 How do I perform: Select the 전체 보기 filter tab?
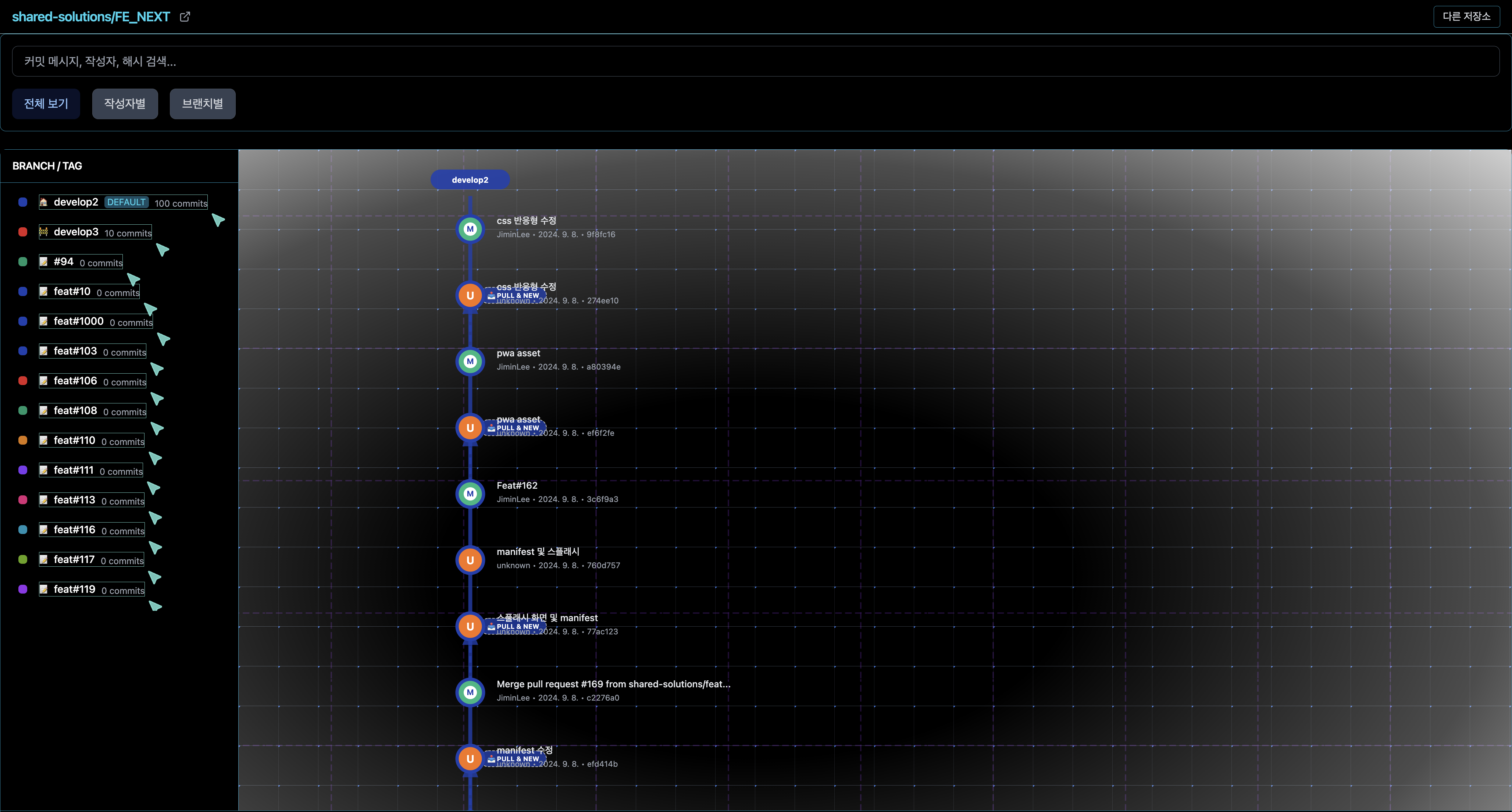[46, 103]
